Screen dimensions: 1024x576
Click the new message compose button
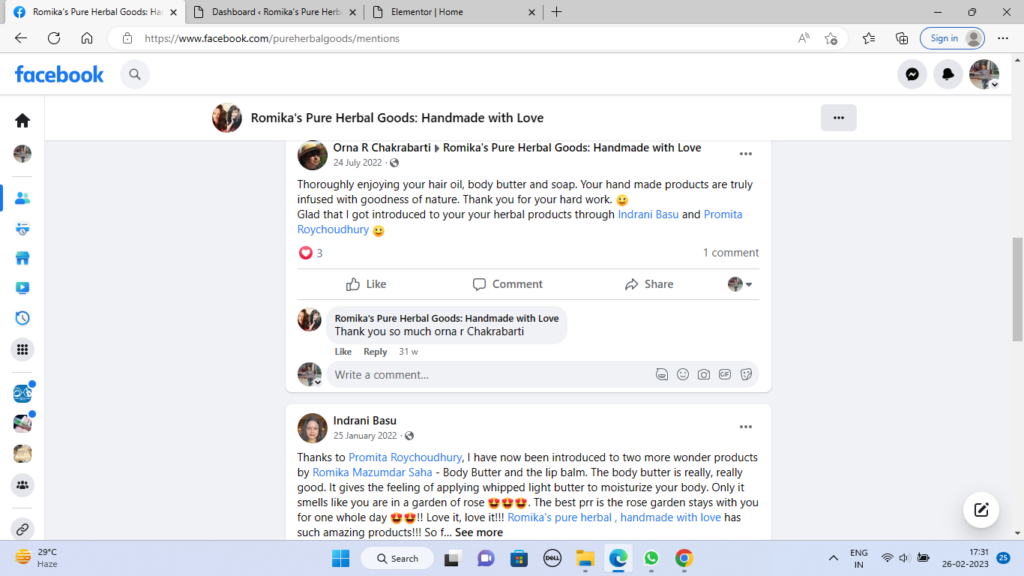click(x=981, y=510)
